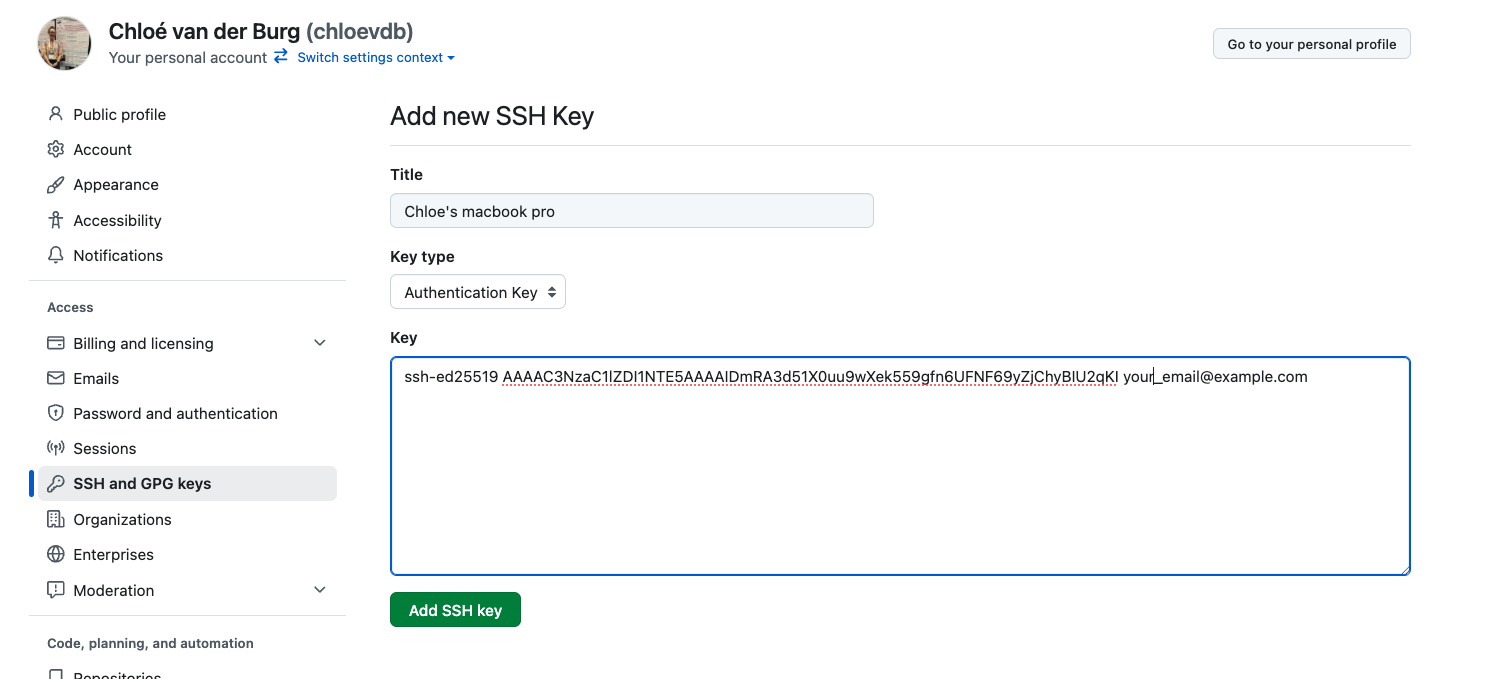Click the Accessibility figure icon
Screen dimensions: 1508x679
(56, 220)
